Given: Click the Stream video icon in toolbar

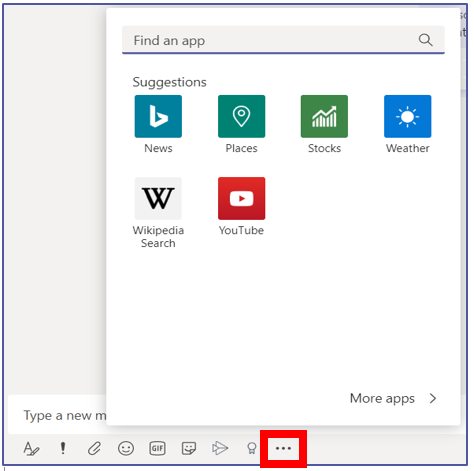Looking at the screenshot, I should 220,448.
